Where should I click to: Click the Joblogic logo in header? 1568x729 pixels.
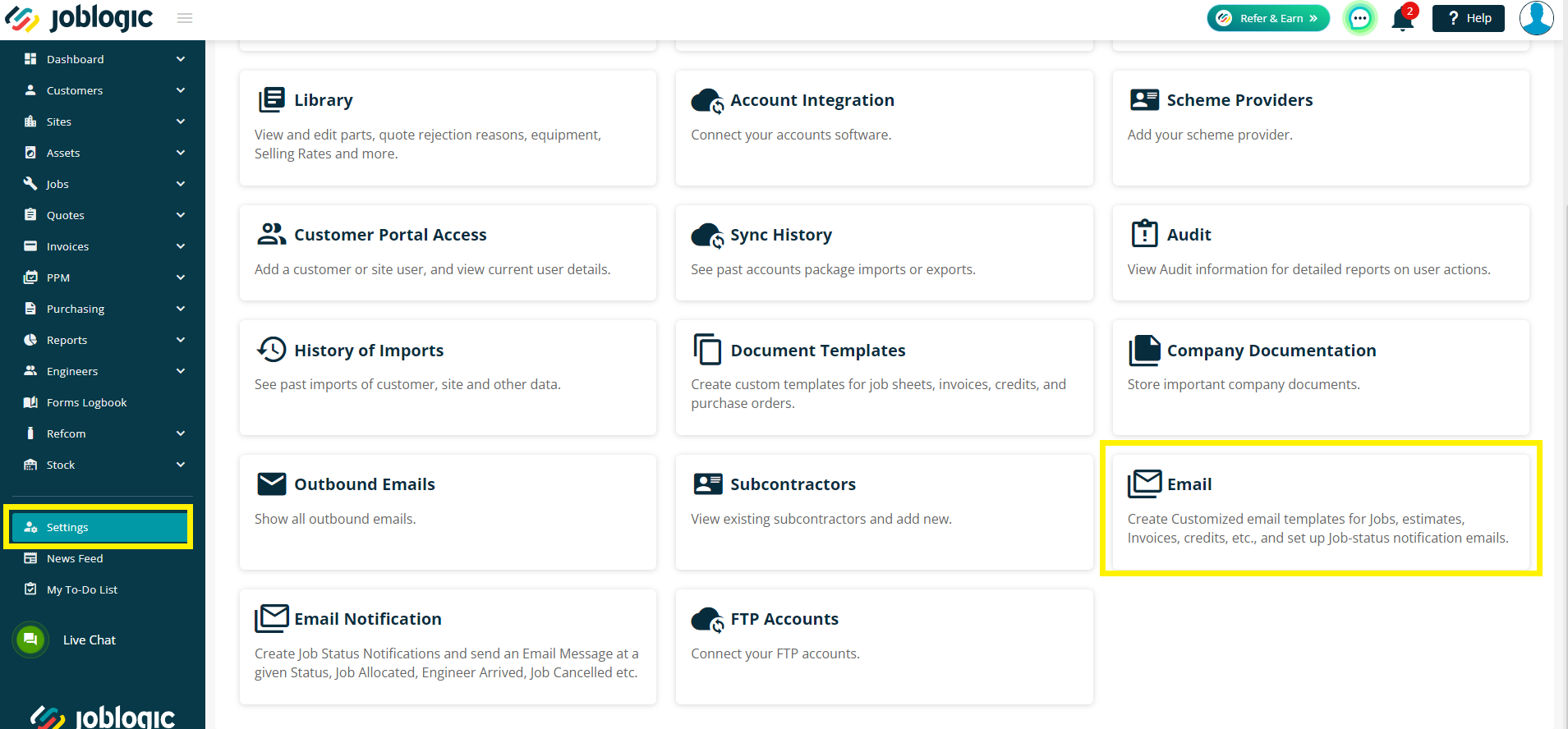[79, 19]
